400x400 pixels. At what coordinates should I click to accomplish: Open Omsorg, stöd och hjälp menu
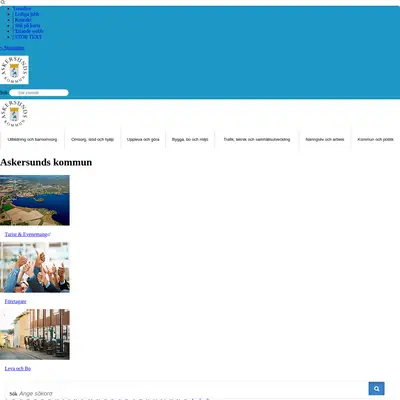click(x=92, y=139)
